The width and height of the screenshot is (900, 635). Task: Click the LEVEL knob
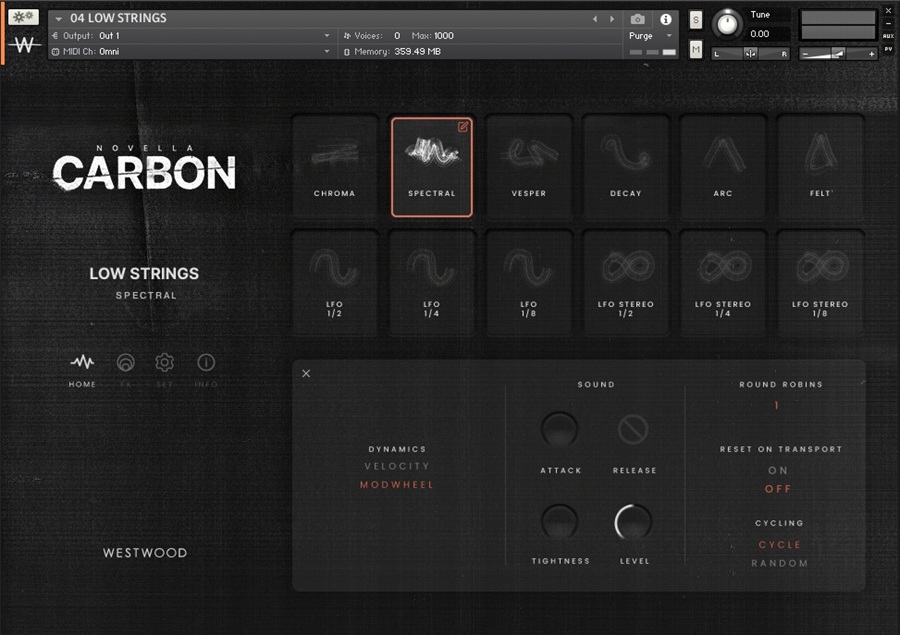[633, 522]
